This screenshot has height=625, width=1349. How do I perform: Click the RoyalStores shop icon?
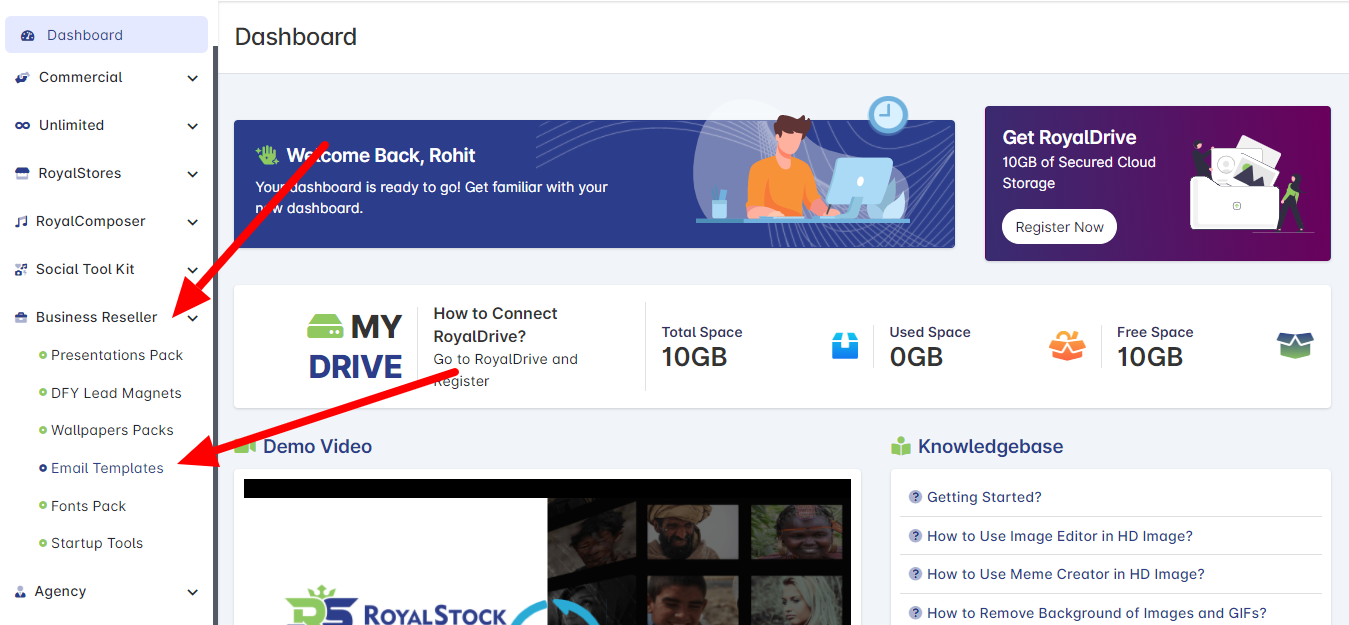22,174
